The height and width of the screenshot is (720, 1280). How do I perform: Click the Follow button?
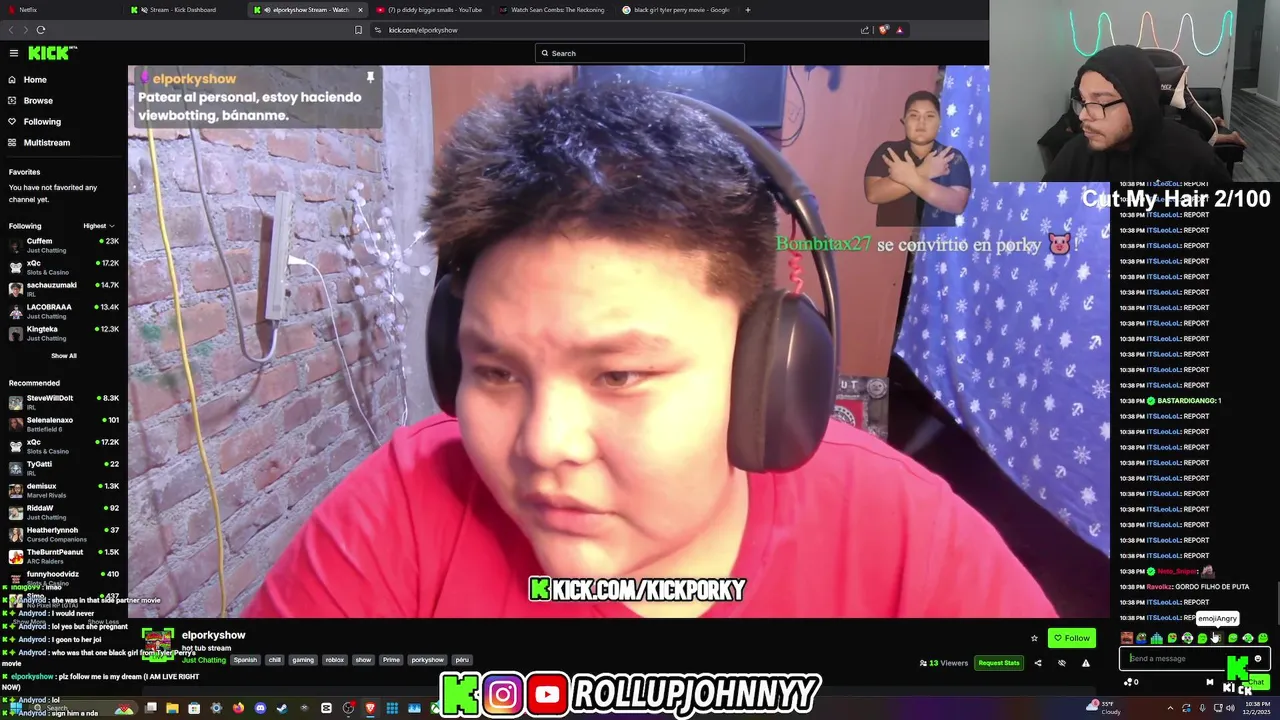click(x=1071, y=638)
